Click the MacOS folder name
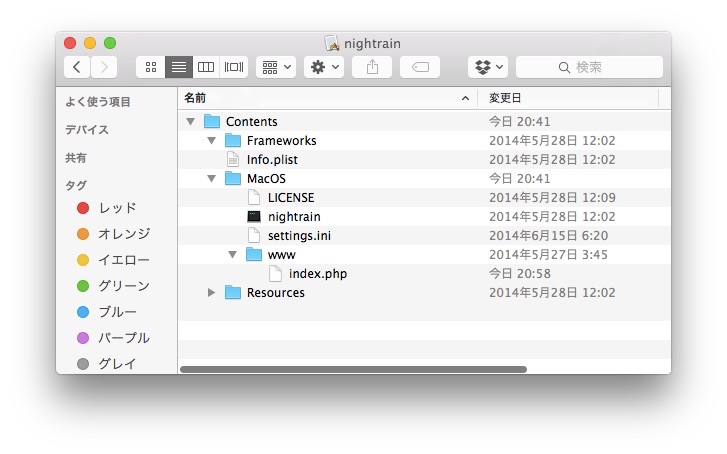The width and height of the screenshot is (727, 454). (266, 179)
